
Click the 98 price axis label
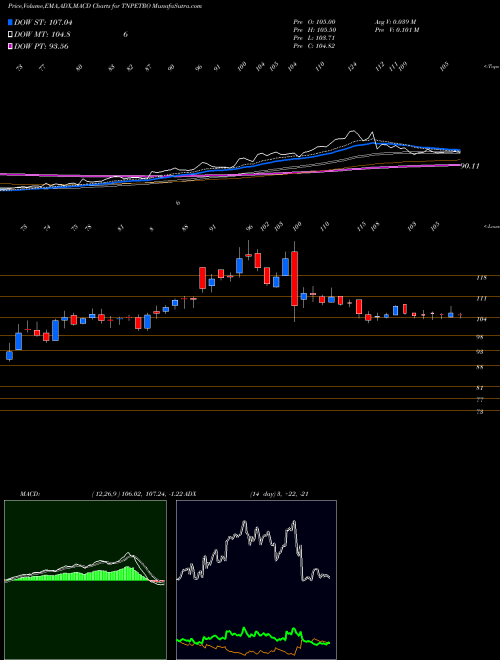click(x=479, y=337)
